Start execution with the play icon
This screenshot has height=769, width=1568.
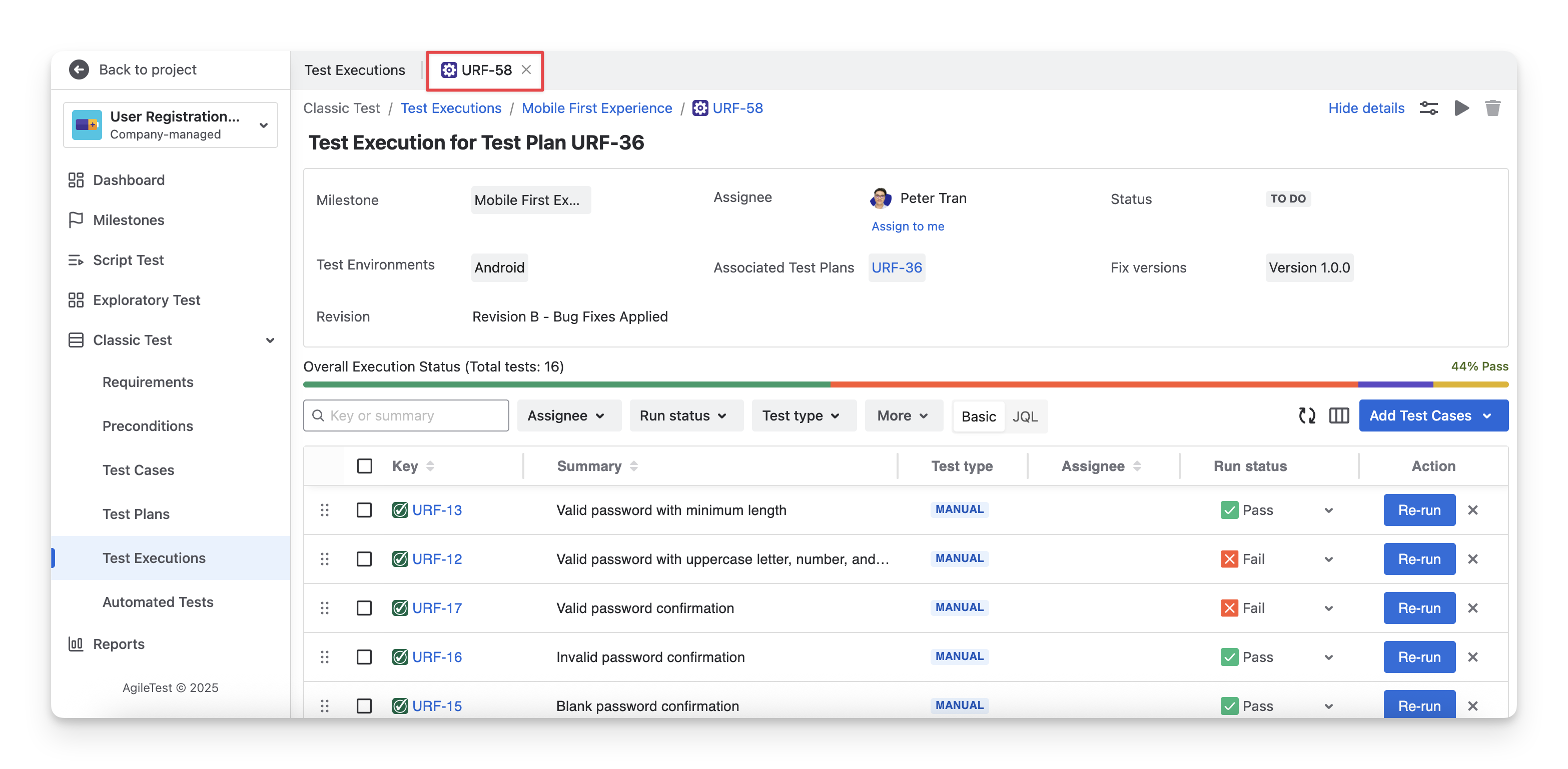click(x=1461, y=108)
